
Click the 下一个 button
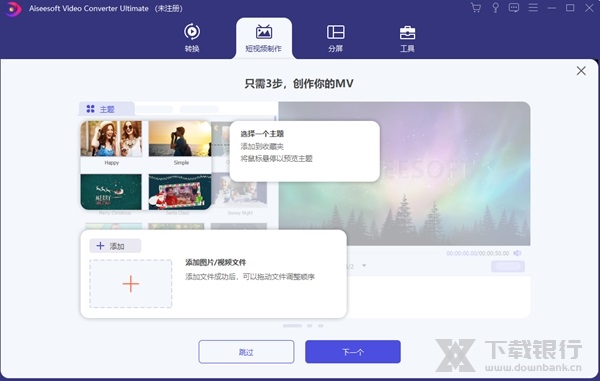[x=353, y=352]
